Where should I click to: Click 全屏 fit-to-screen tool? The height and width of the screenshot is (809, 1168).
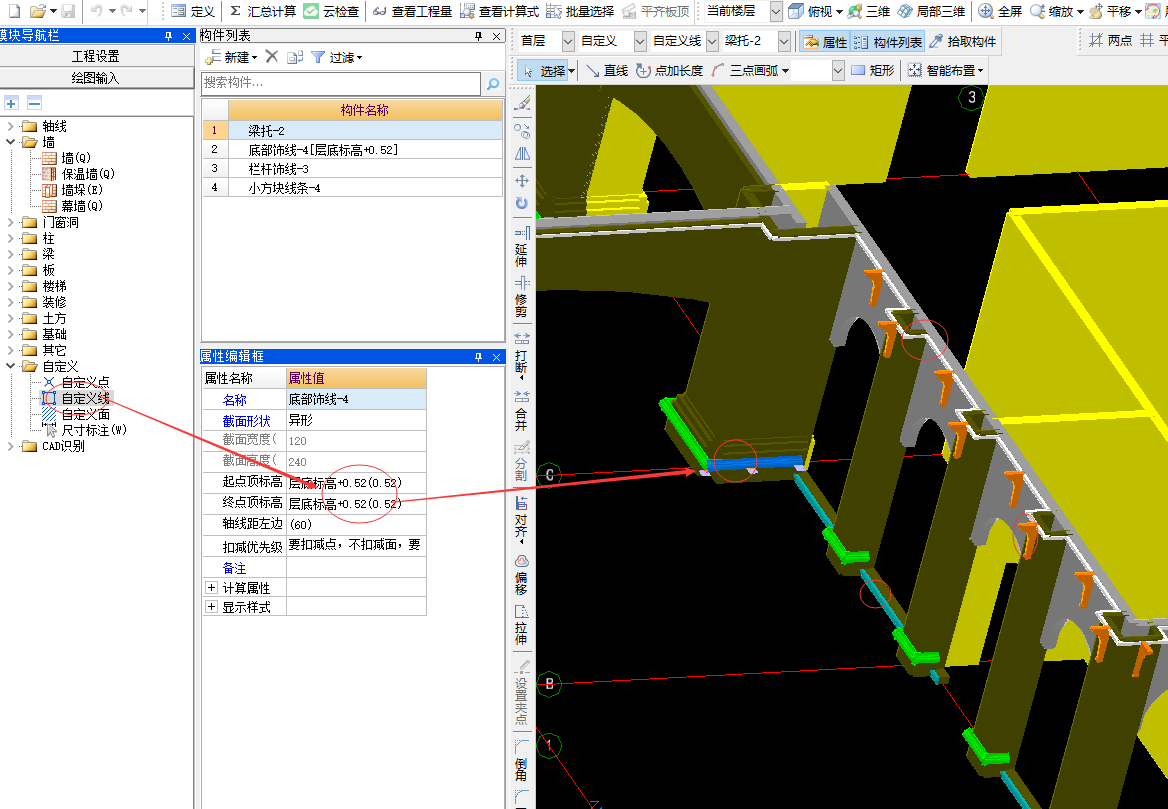pyautogui.click(x=1000, y=11)
